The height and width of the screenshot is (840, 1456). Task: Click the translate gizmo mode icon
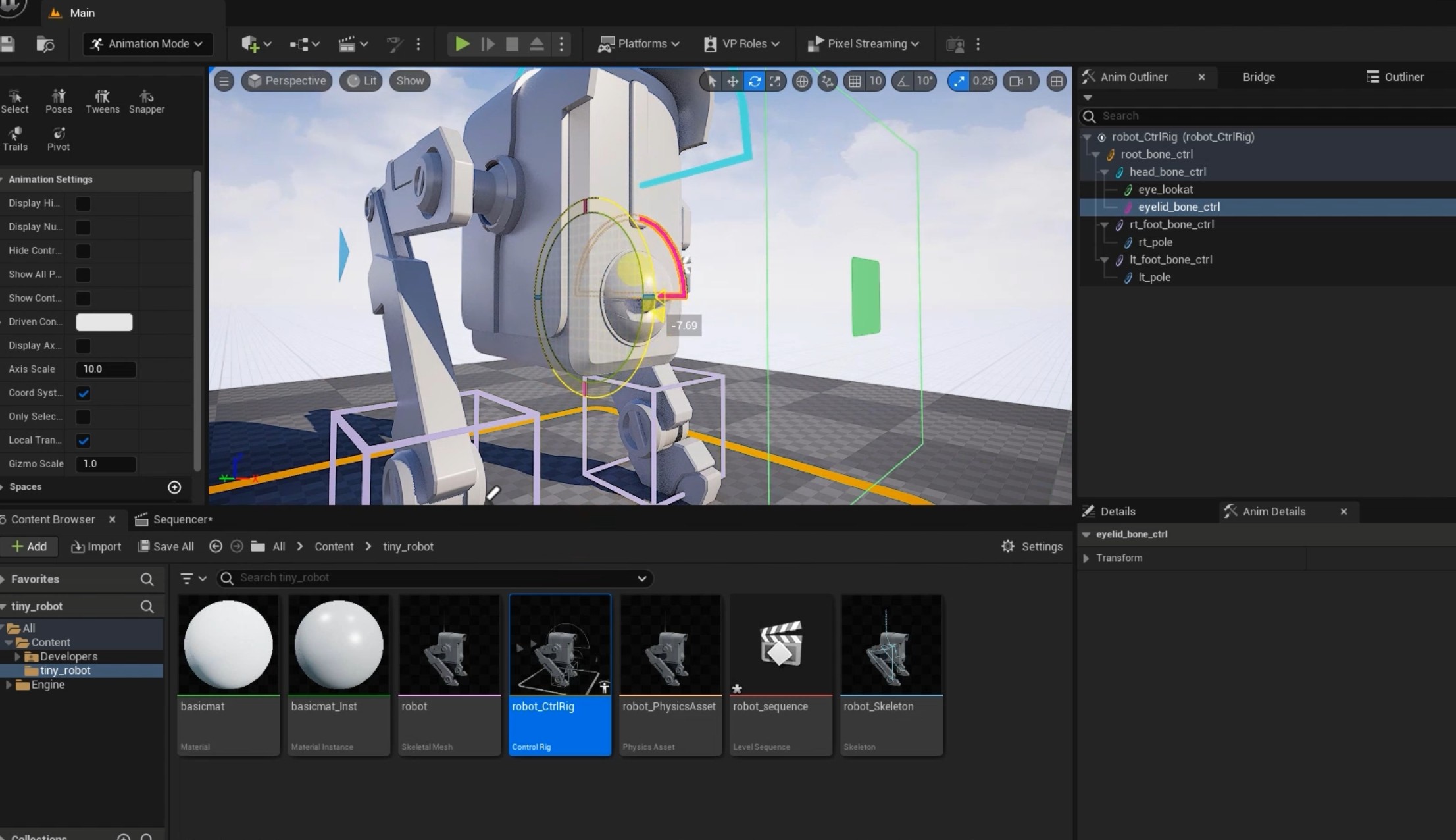[x=732, y=81]
